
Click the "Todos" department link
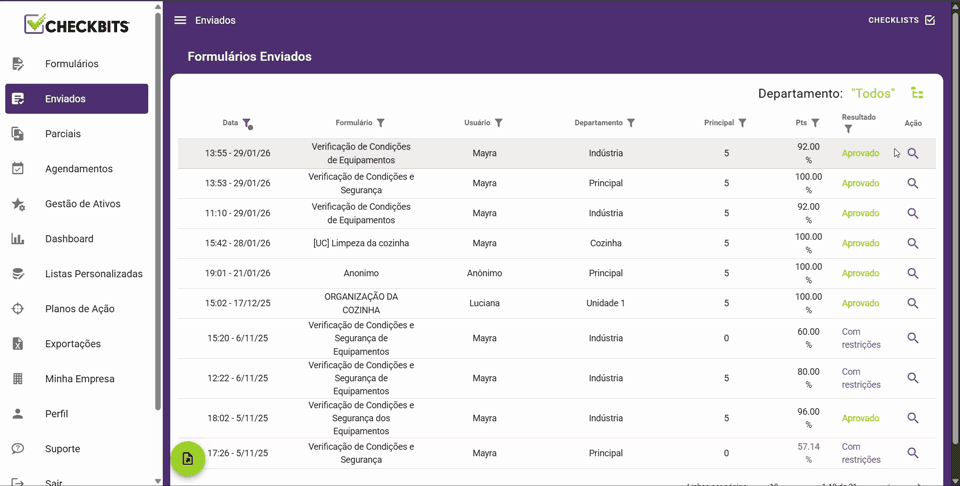click(x=872, y=93)
